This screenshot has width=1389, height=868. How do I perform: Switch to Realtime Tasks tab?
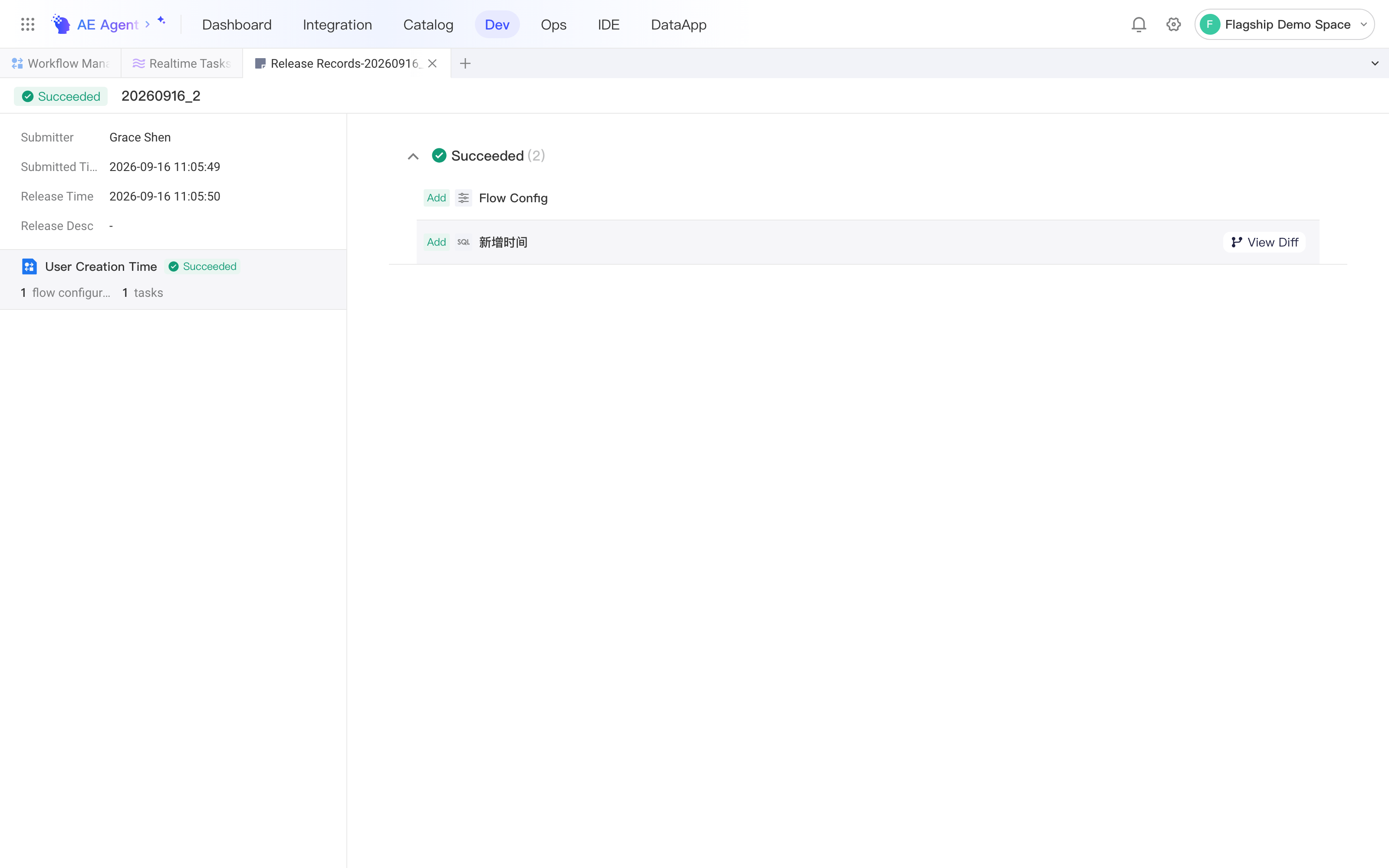click(182, 63)
